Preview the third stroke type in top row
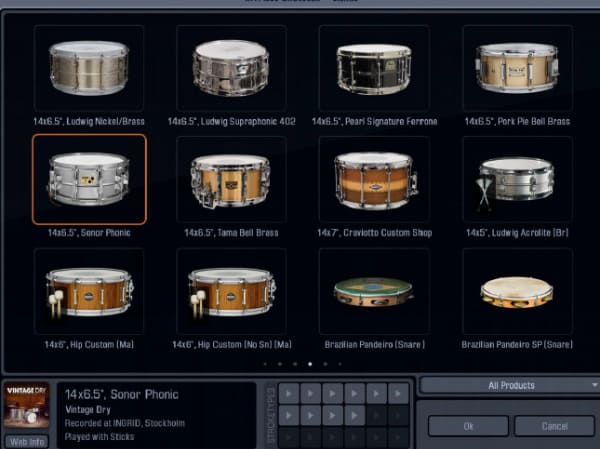The width and height of the screenshot is (600, 449). [333, 393]
